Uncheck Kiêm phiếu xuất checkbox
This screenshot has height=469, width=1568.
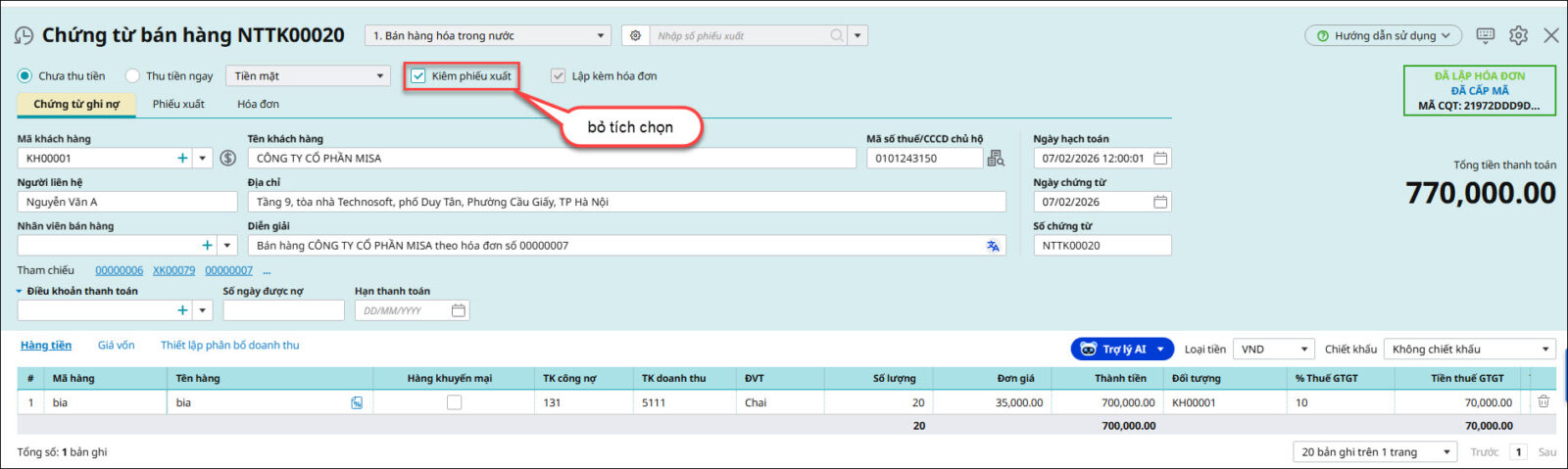tap(419, 75)
